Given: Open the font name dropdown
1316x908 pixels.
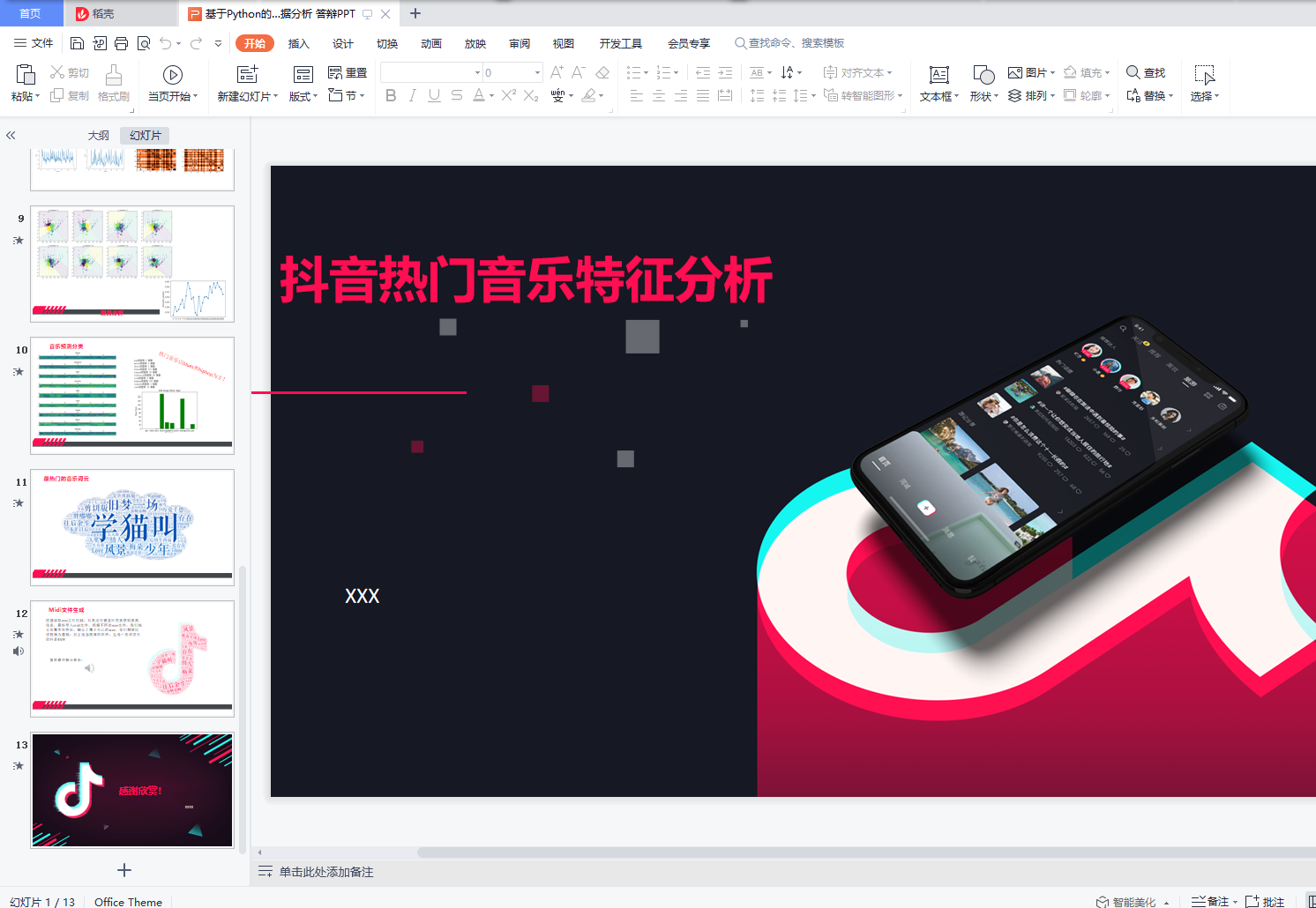Looking at the screenshot, I should pos(478,72).
